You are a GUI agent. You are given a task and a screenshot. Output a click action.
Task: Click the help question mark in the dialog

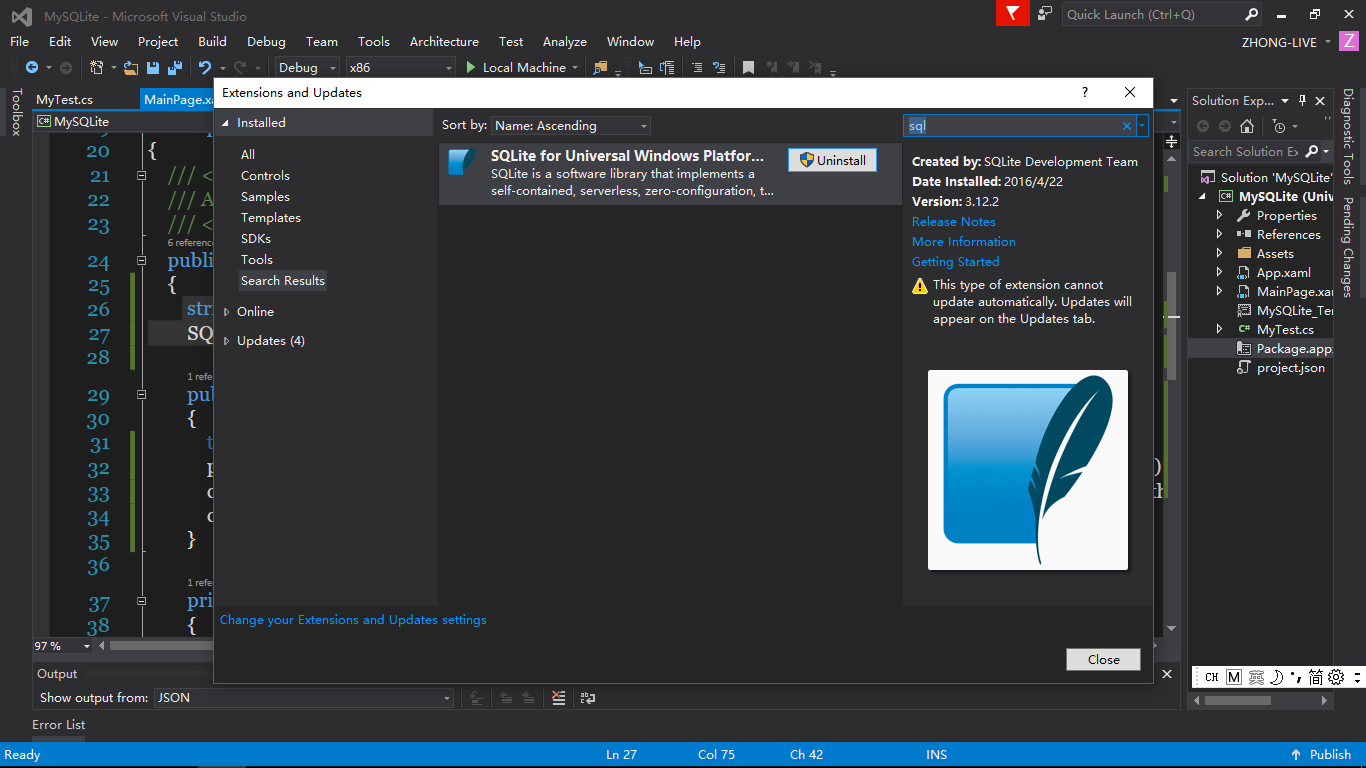coord(1085,92)
